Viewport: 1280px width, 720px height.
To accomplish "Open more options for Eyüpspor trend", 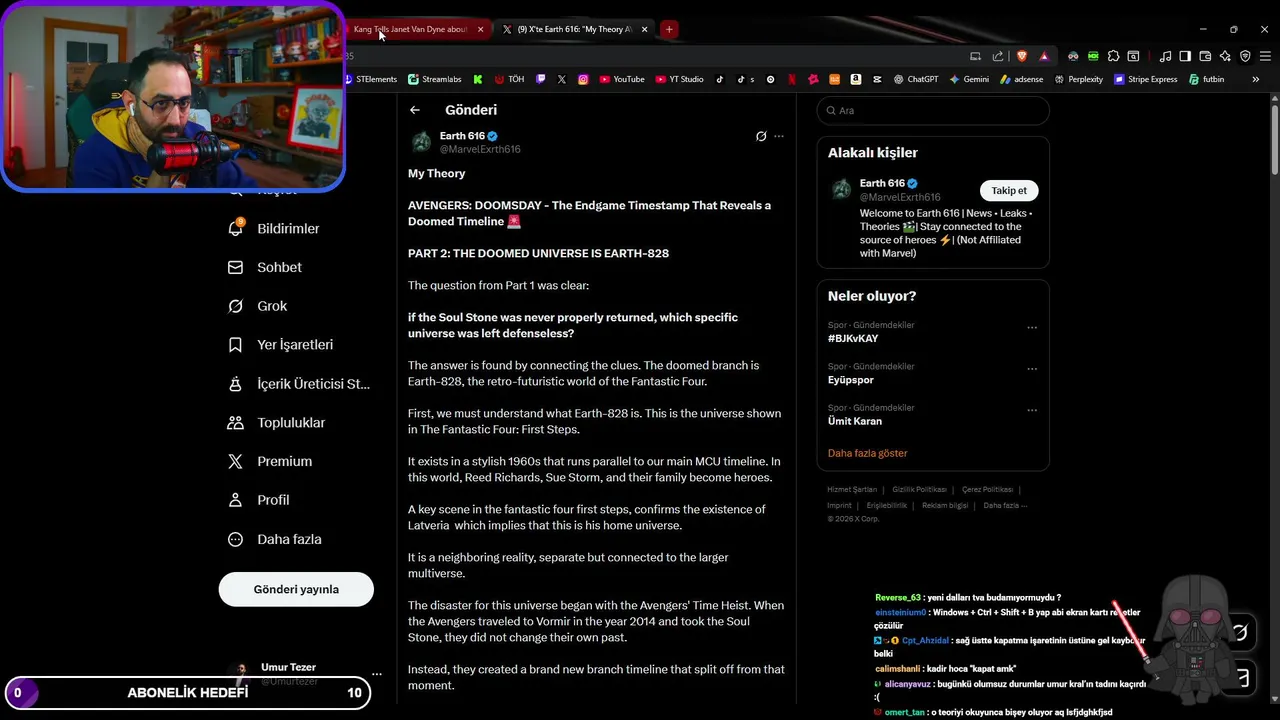I will click(1032, 369).
